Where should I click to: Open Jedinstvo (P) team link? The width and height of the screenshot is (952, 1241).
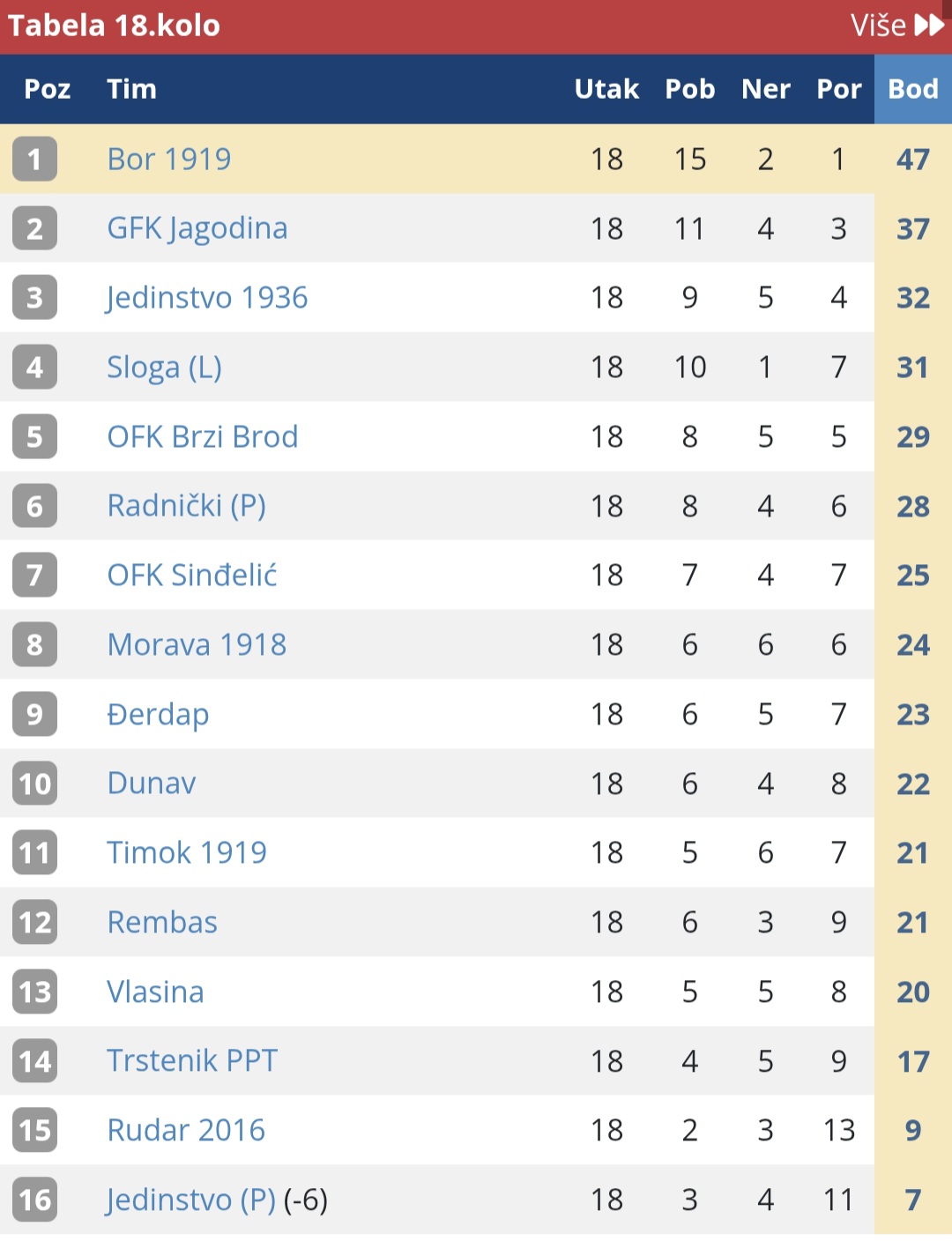pyautogui.click(x=190, y=1200)
